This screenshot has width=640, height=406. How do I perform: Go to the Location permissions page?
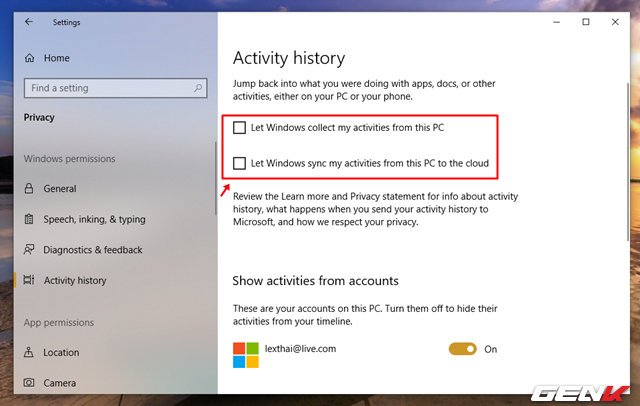pos(61,352)
